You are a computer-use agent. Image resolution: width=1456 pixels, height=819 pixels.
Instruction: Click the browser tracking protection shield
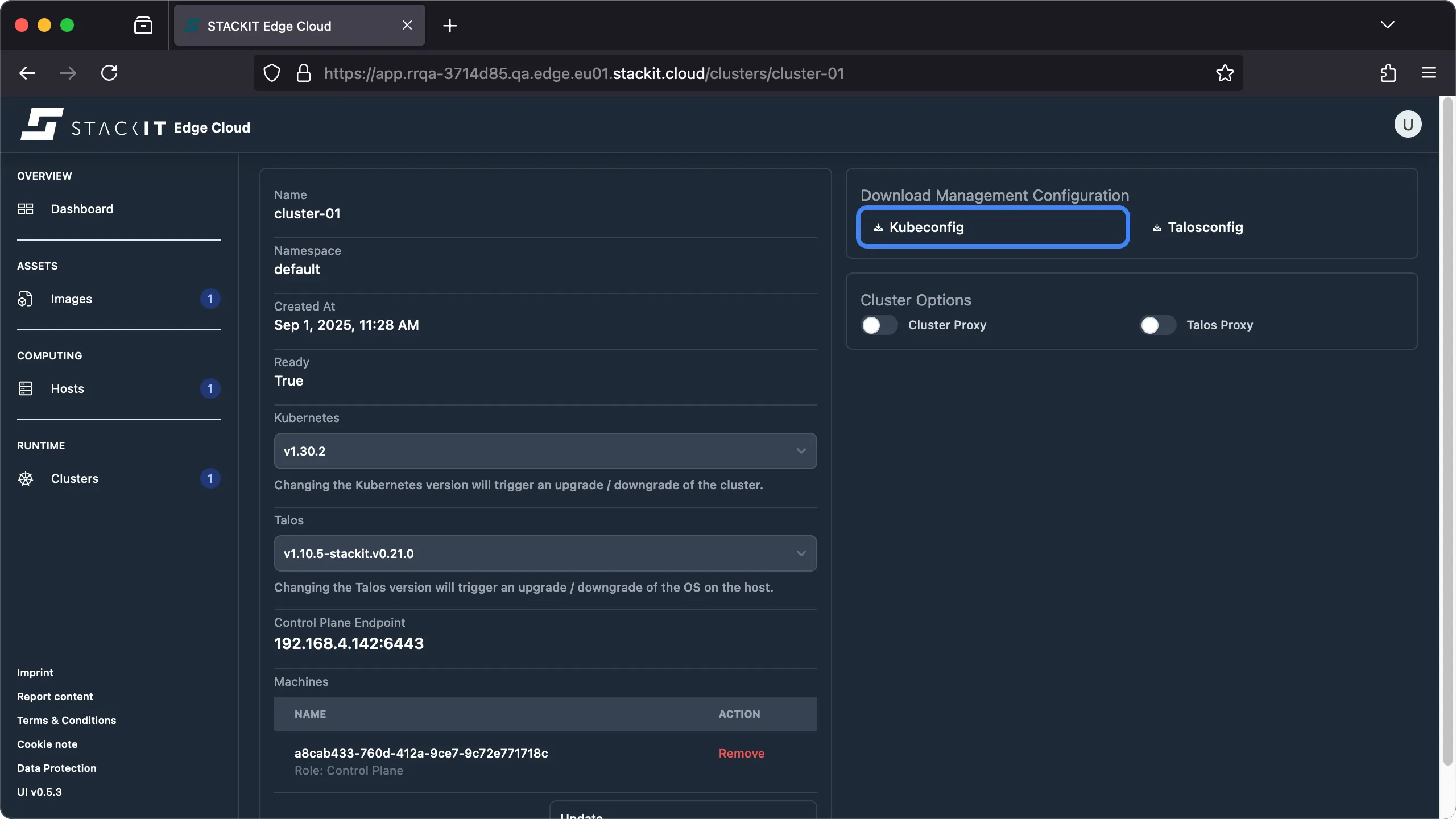271,73
